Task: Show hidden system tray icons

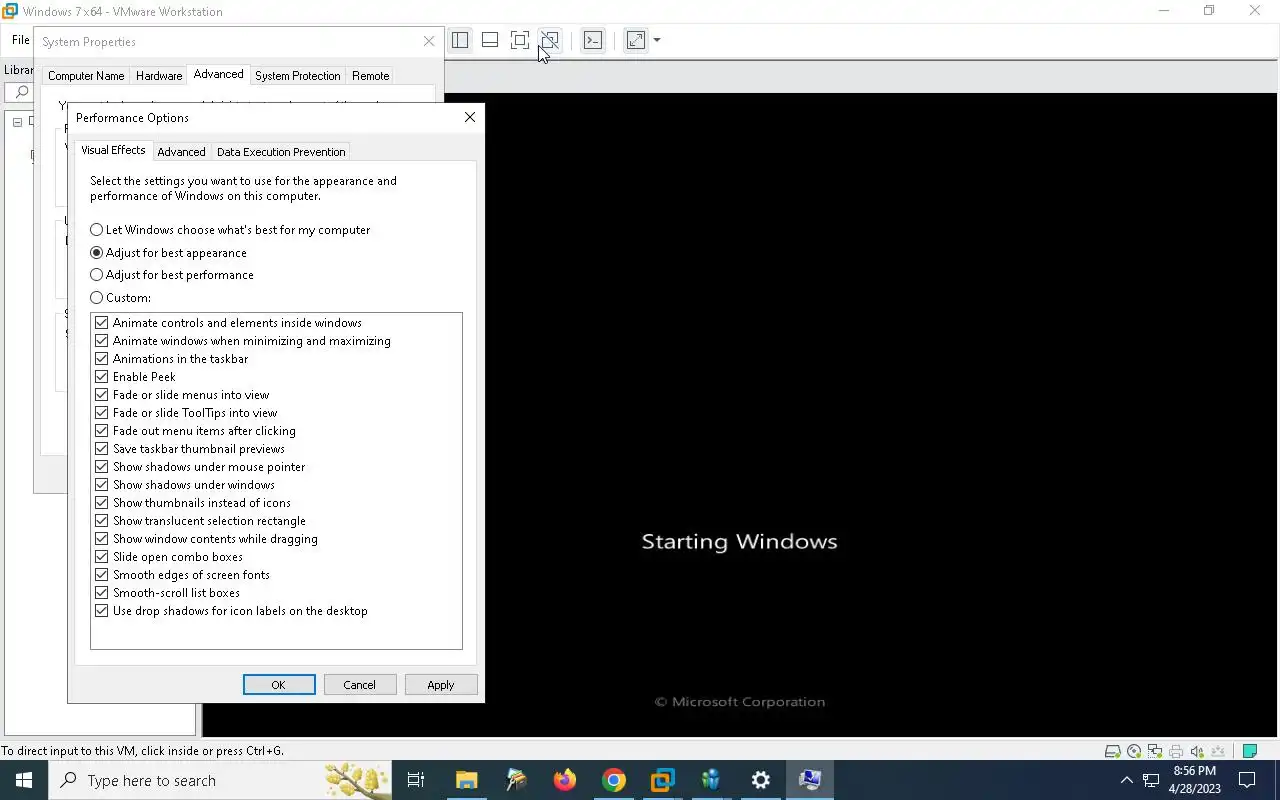Action: pos(1126,780)
